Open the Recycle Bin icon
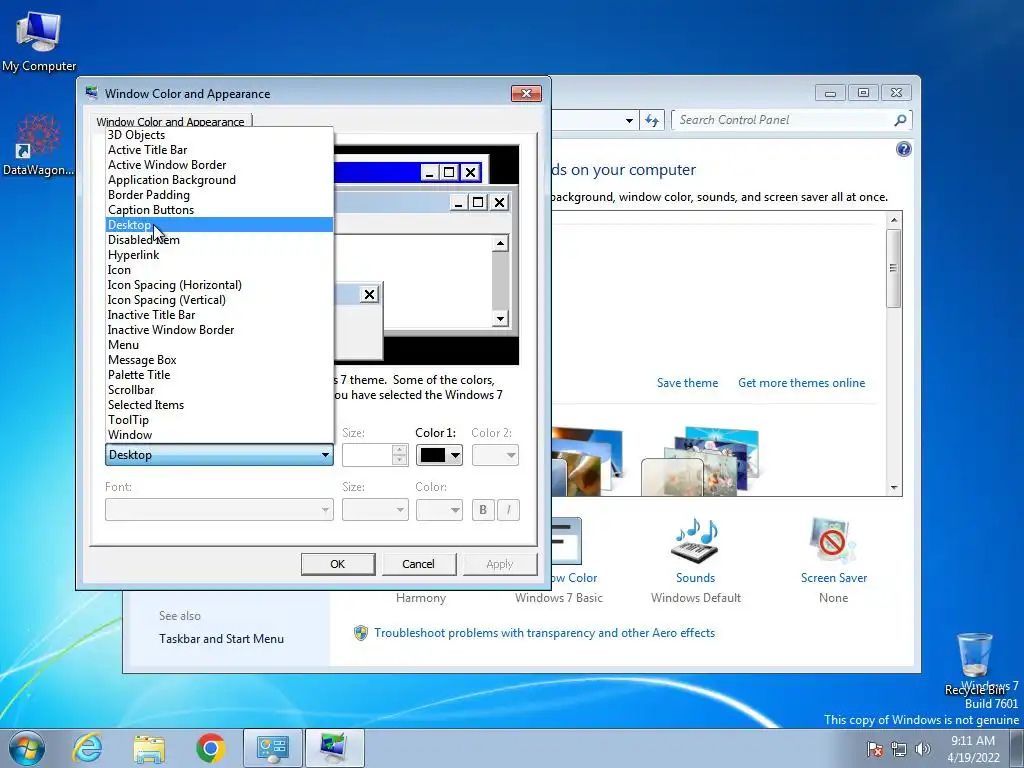This screenshot has height=768, width=1024. point(974,662)
